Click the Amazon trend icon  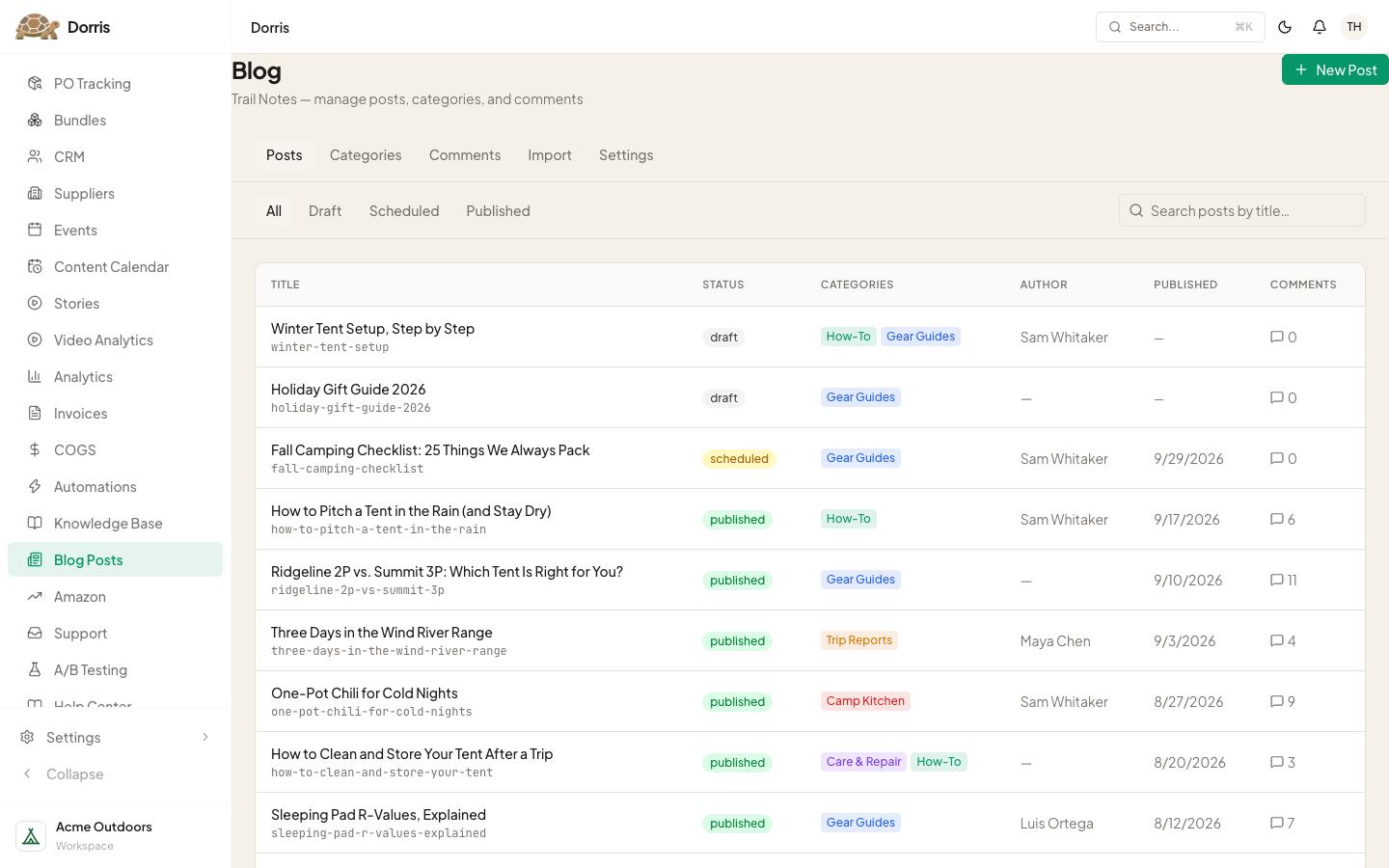[35, 596]
